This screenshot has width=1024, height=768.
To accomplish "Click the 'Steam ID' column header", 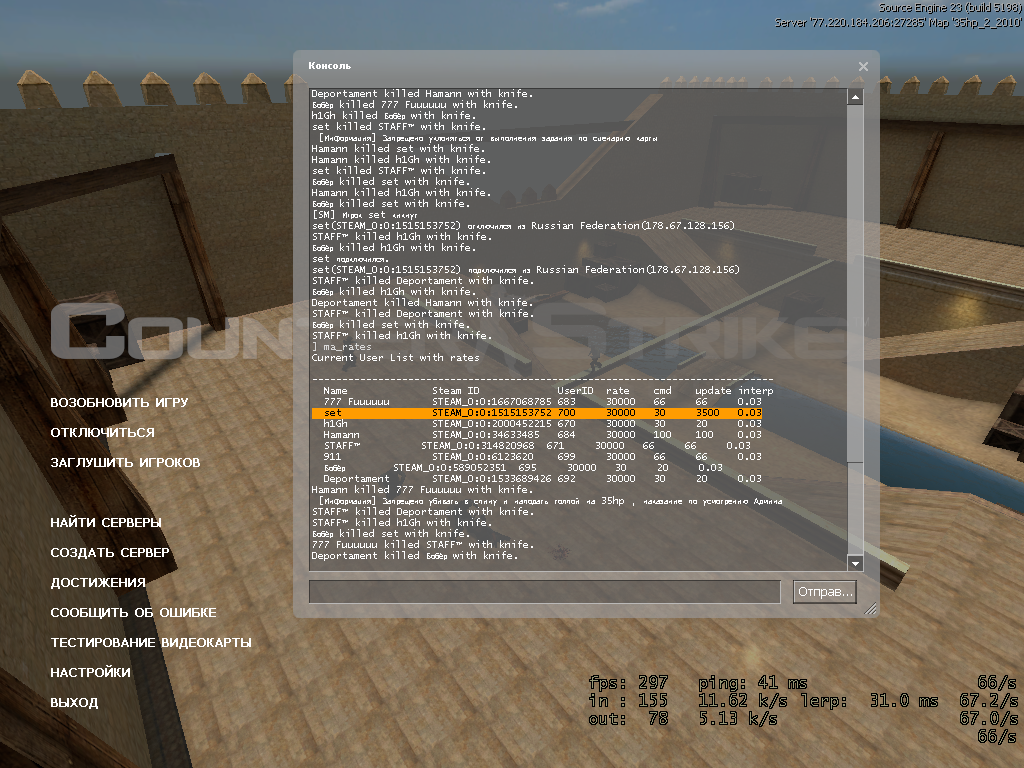I will pos(455,391).
